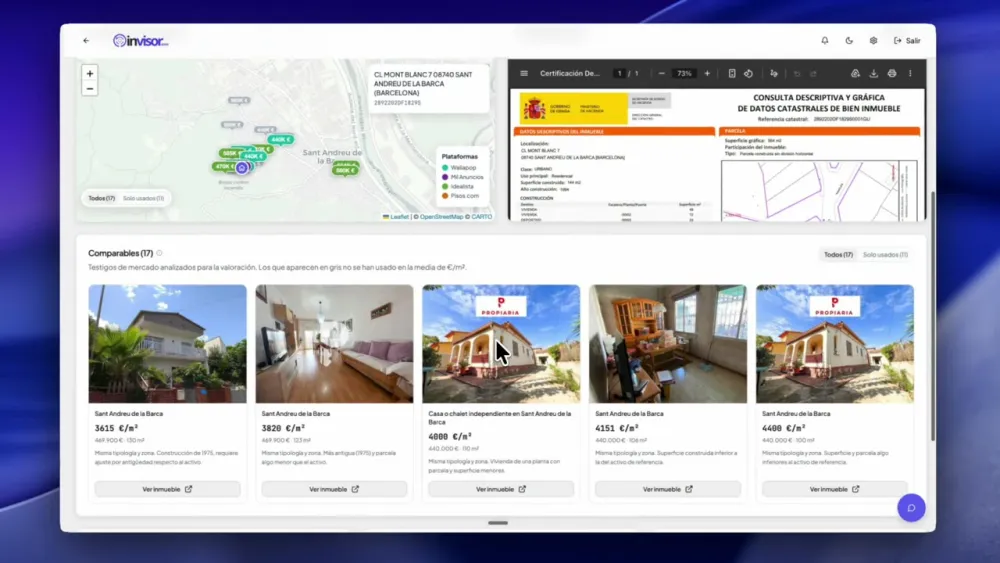
Task: Click the 470K € map price marker
Action: pyautogui.click(x=224, y=166)
